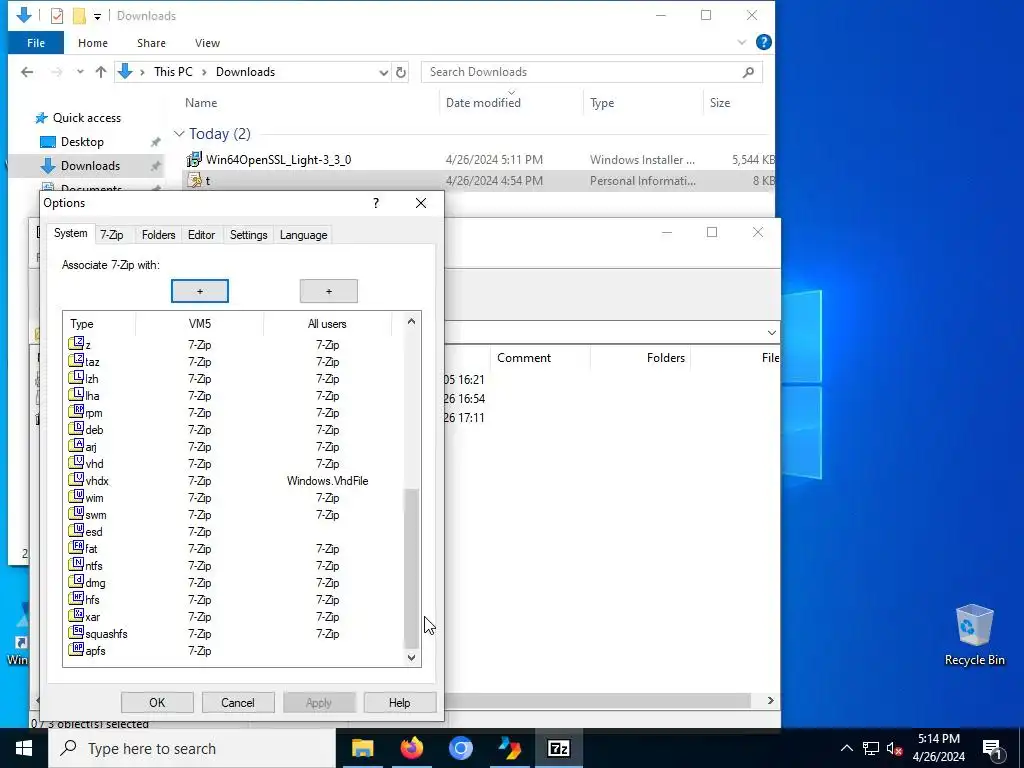
Task: Show hidden system tray icons
Action: pyautogui.click(x=846, y=748)
